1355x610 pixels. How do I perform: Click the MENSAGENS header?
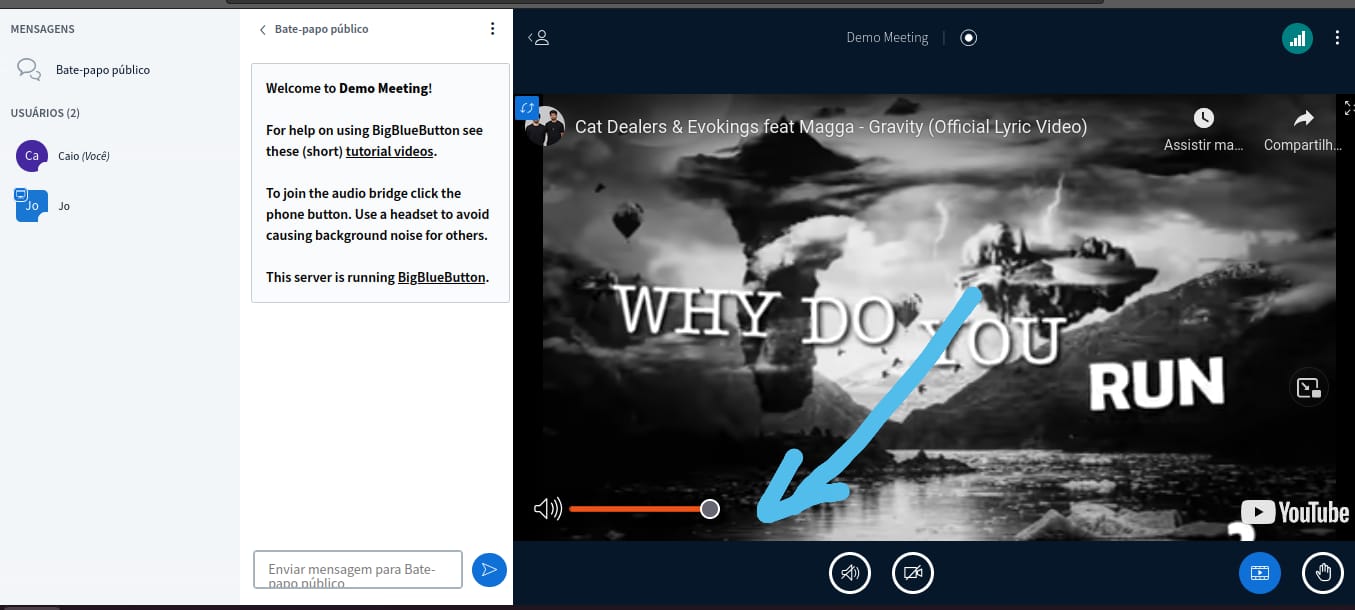tap(42, 30)
